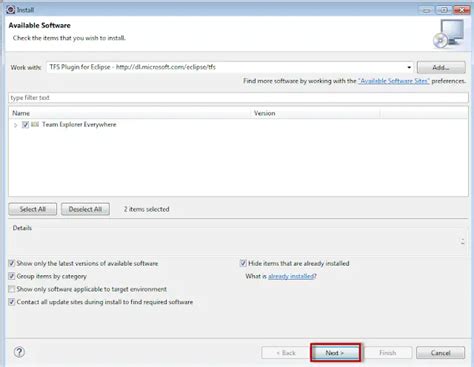Click the Team Explorer Everywhere category icon
The image size is (474, 367).
(35, 124)
